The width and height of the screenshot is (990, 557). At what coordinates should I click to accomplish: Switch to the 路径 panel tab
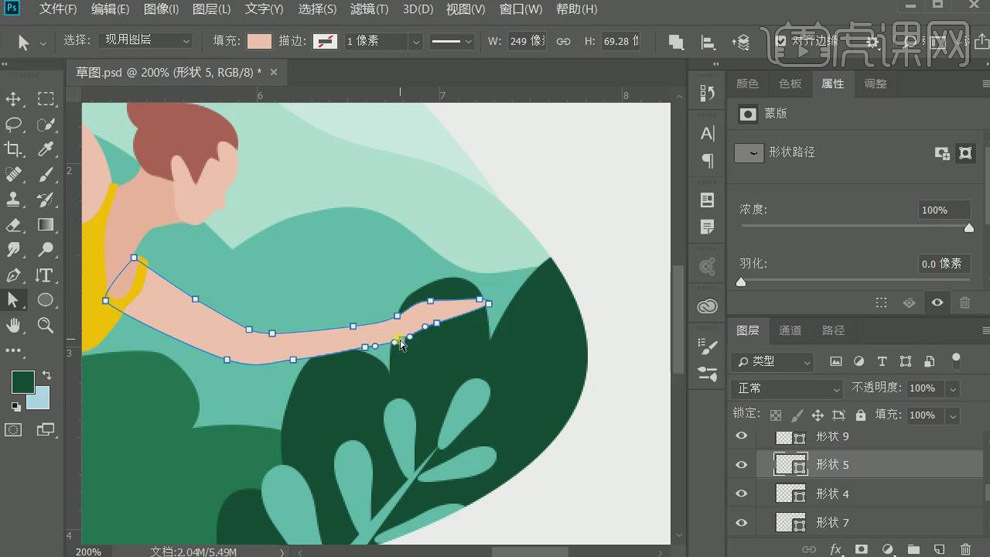(833, 330)
